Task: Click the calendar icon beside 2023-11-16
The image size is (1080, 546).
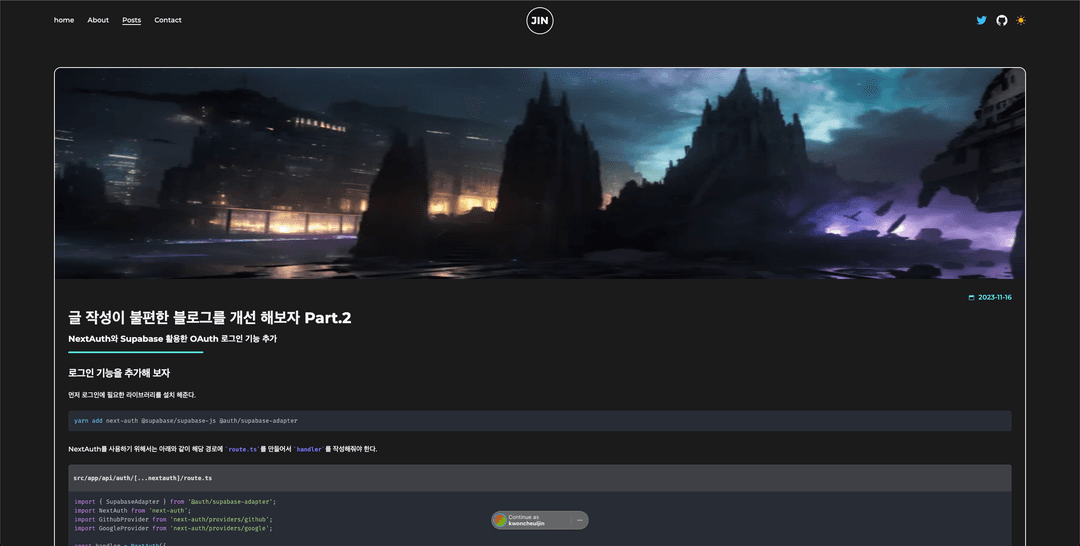Action: 971,297
